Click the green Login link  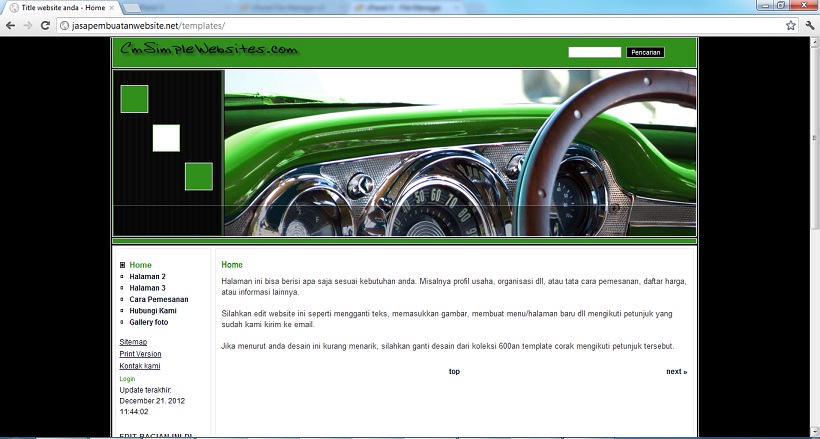[x=127, y=378]
